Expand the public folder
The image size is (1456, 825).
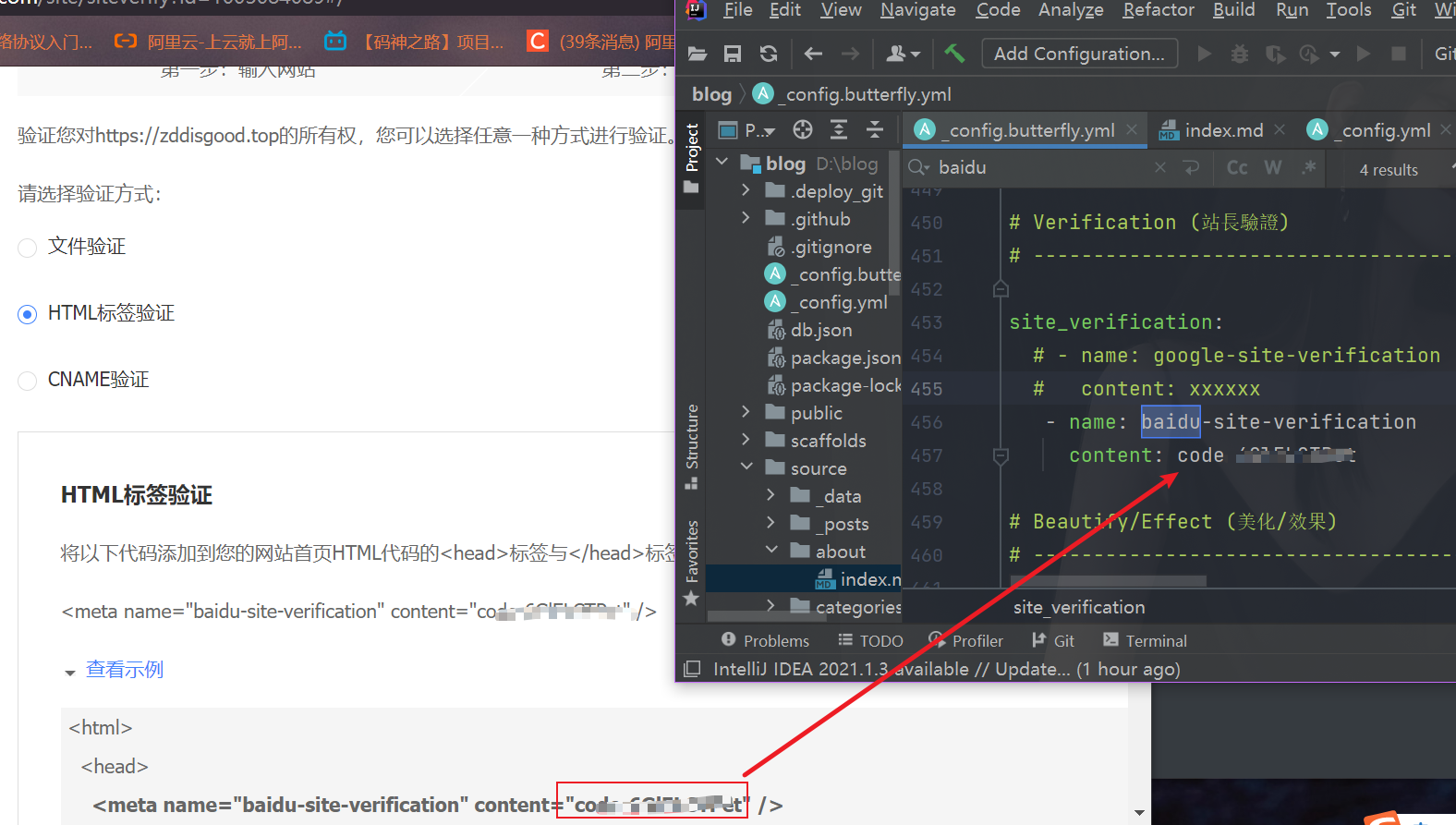[x=746, y=412]
